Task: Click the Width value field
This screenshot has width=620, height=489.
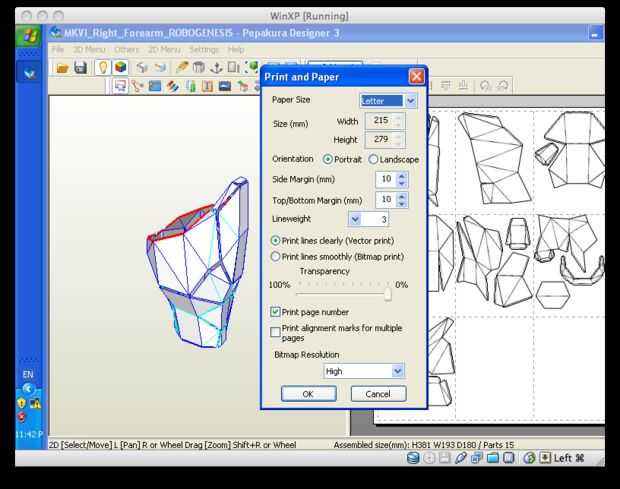Action: point(380,121)
